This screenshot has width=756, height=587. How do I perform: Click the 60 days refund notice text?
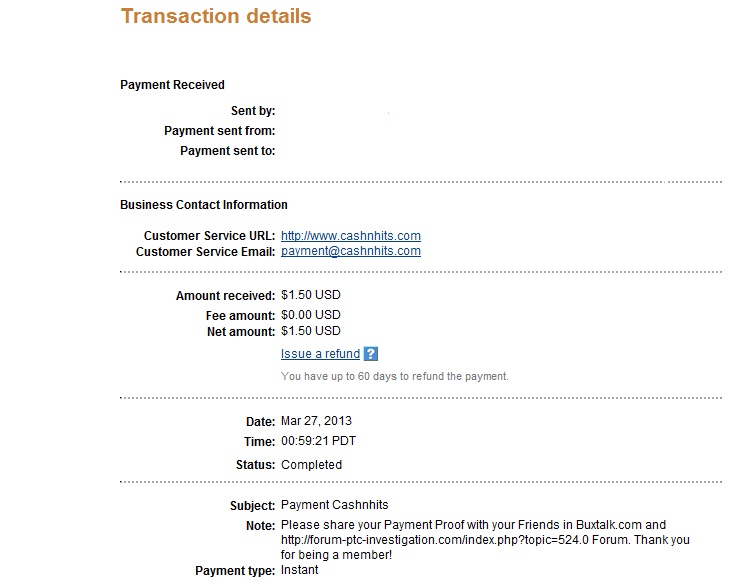pyautogui.click(x=395, y=377)
